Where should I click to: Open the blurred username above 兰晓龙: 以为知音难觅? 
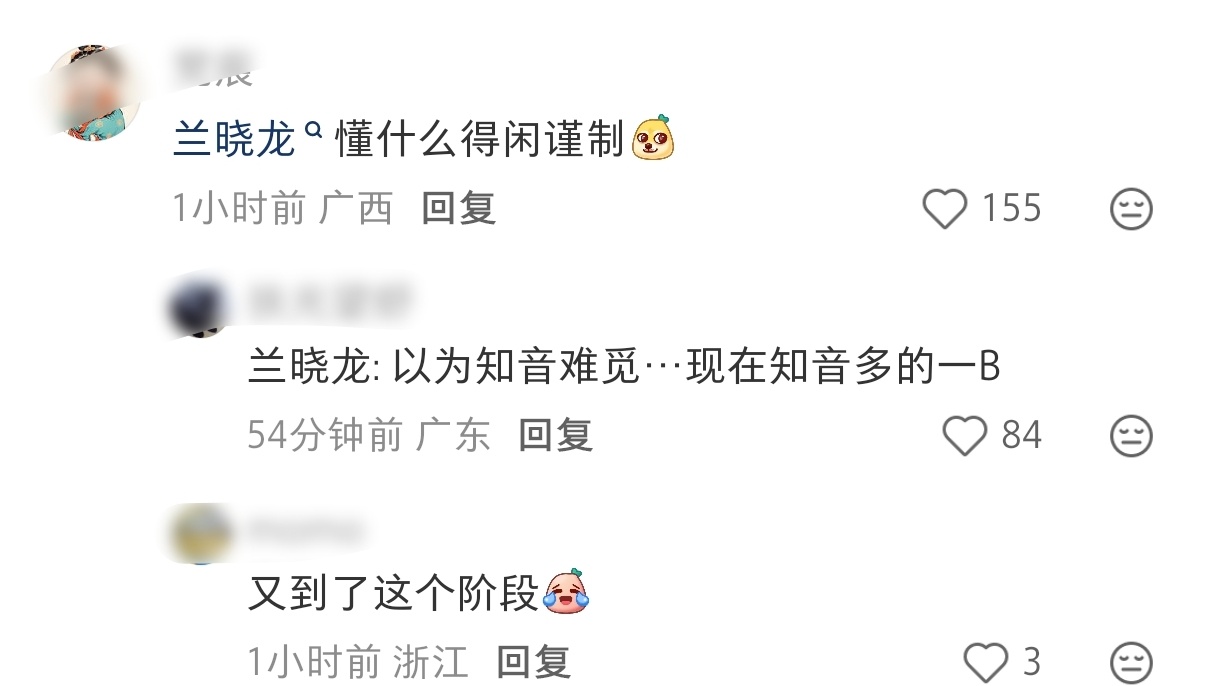point(330,298)
